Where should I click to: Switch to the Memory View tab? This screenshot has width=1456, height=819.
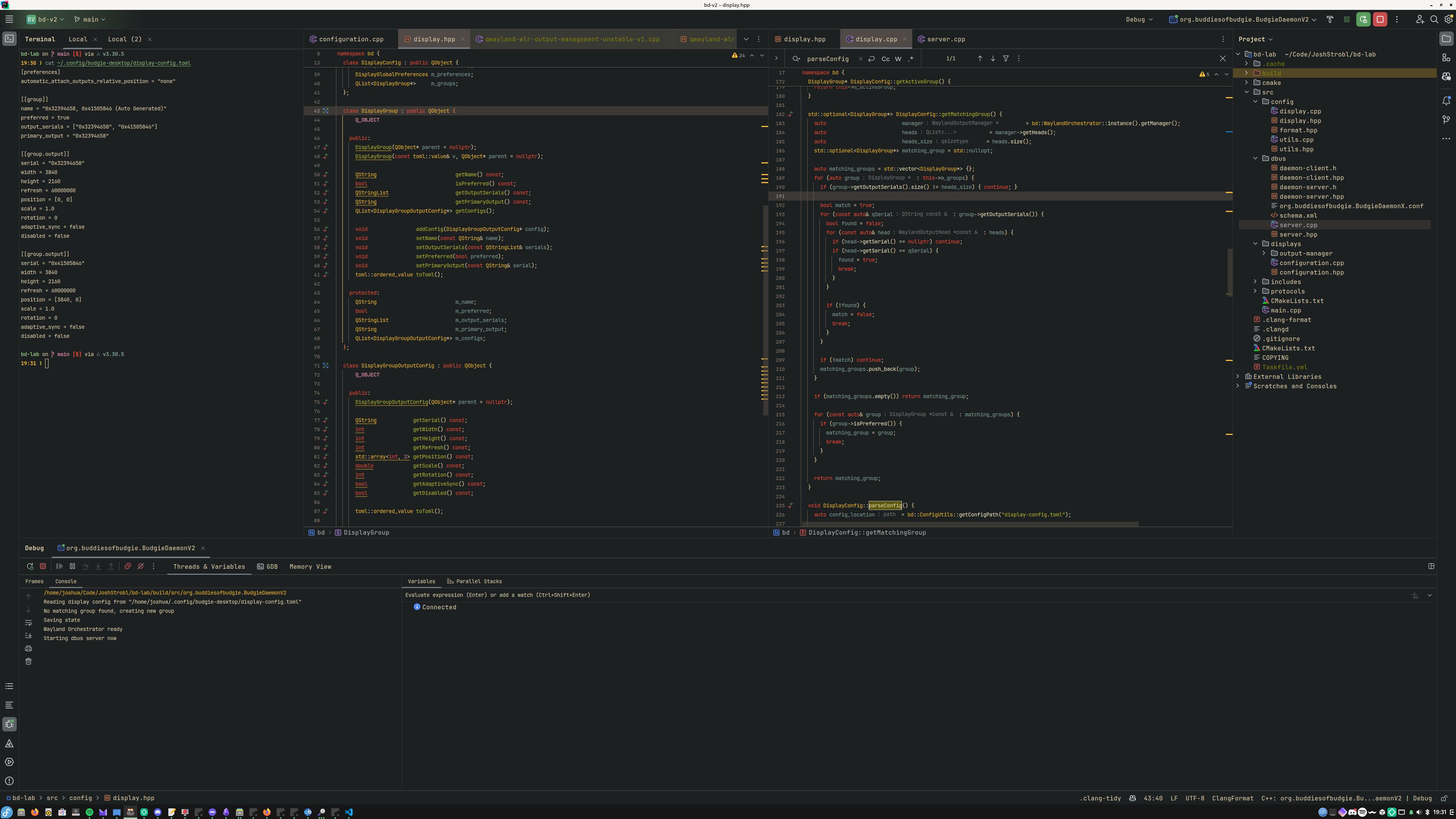click(x=311, y=567)
